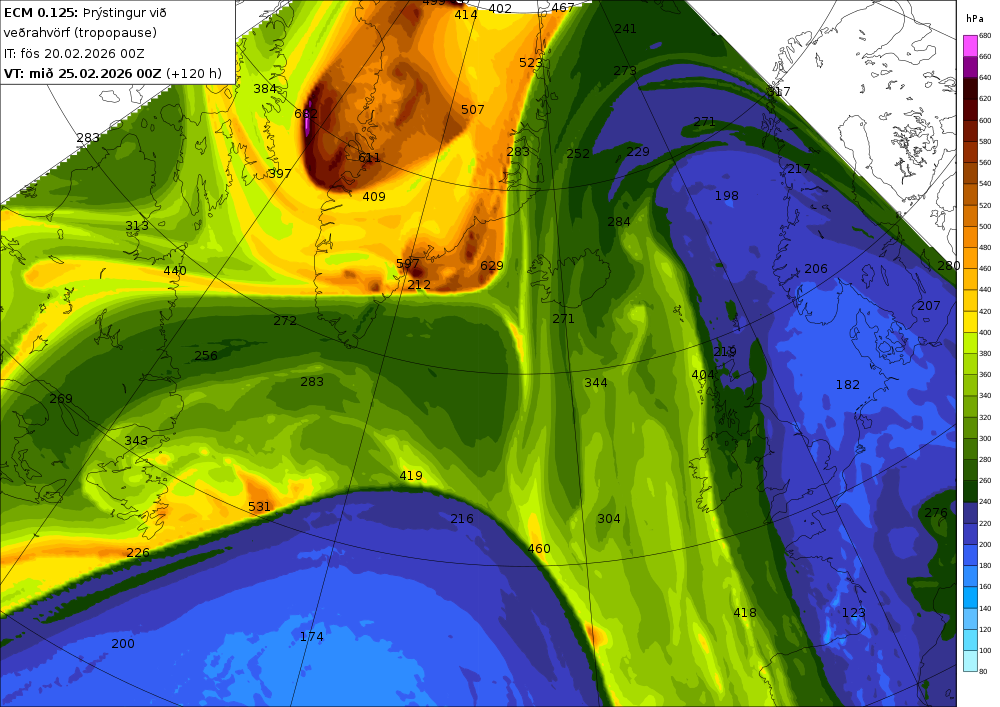
Task: Click the valid time 'VT: mið 25.02.2026 00Z'
Action: [x=83, y=73]
